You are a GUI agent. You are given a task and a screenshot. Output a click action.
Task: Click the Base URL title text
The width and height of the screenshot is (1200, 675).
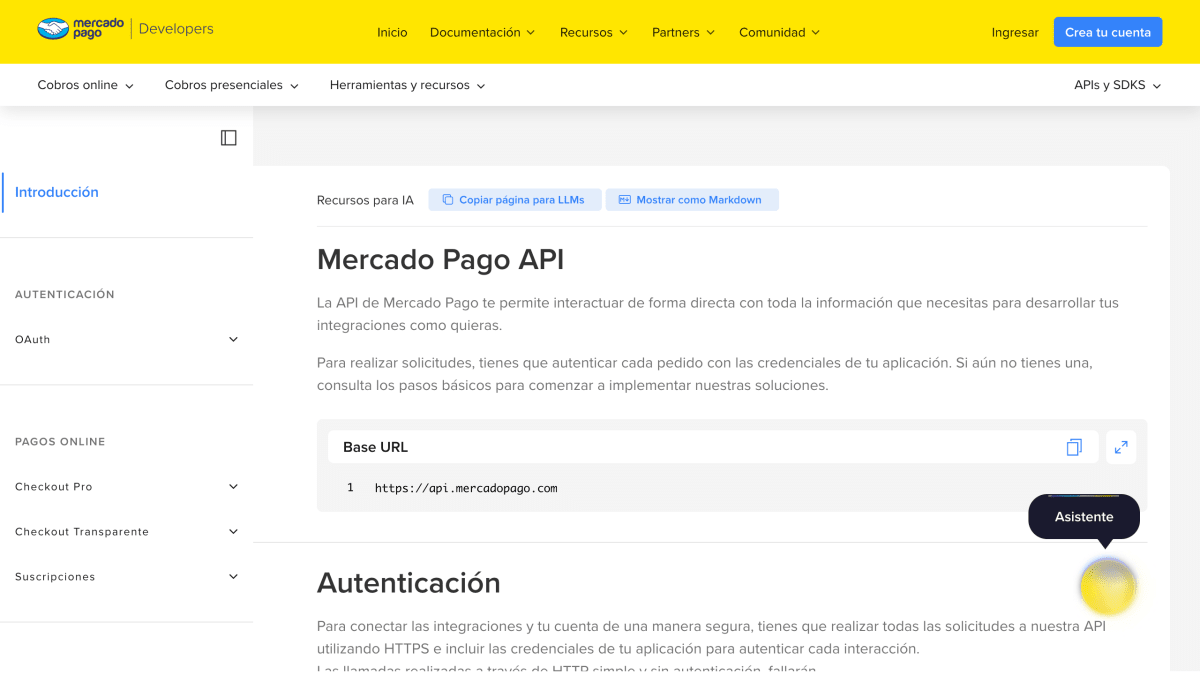point(375,447)
